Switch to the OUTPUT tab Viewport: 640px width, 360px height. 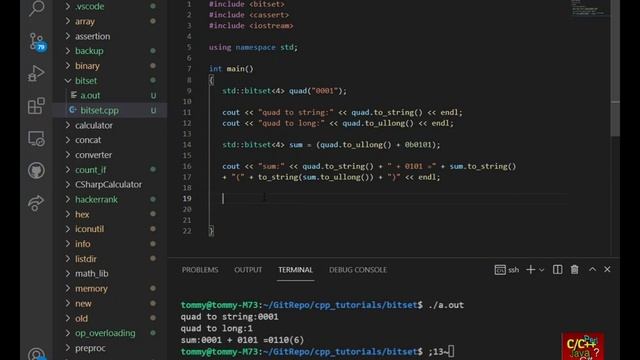pyautogui.click(x=248, y=270)
